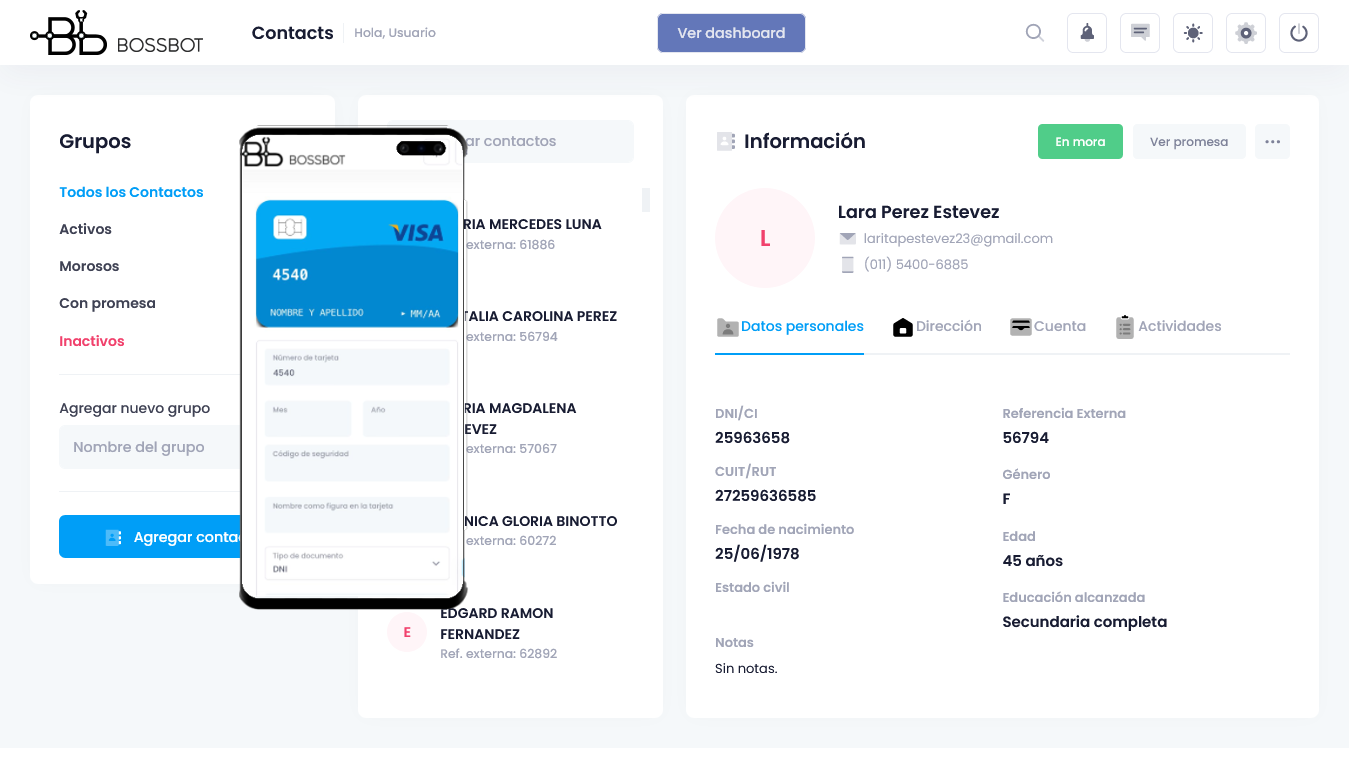Click Contacts page title
Image resolution: width=1349 pixels, height=768 pixels.
pos(292,33)
